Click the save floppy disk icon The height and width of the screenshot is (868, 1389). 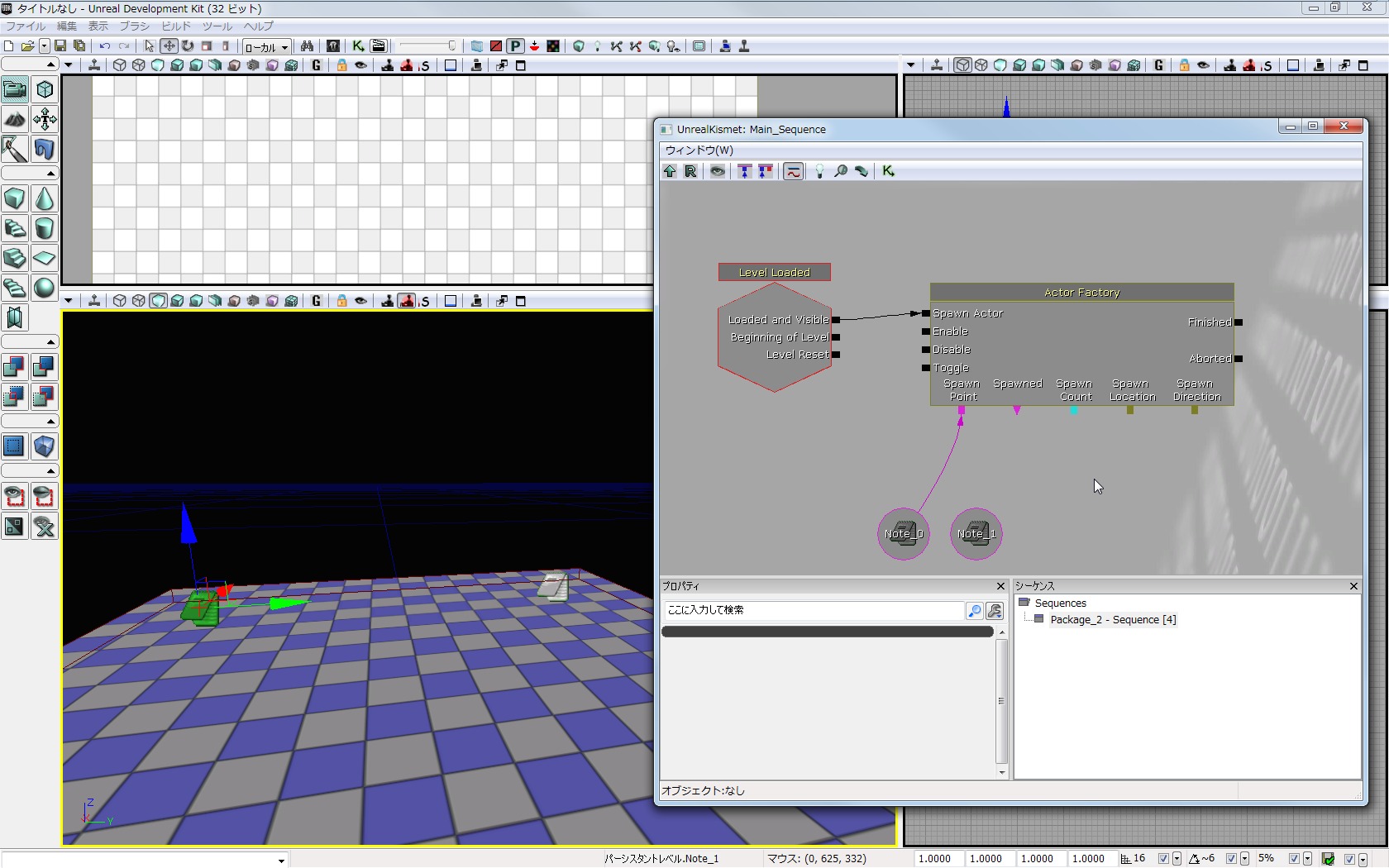60,46
